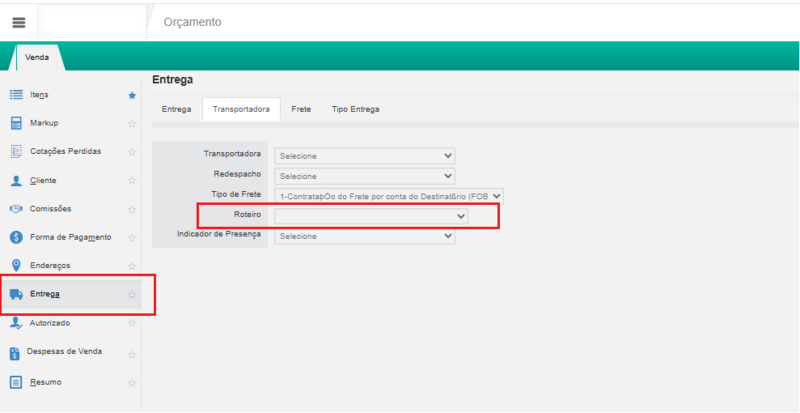Screen dimensions: 800x413
Task: Expand the Roteiro dropdown
Action: [372, 216]
